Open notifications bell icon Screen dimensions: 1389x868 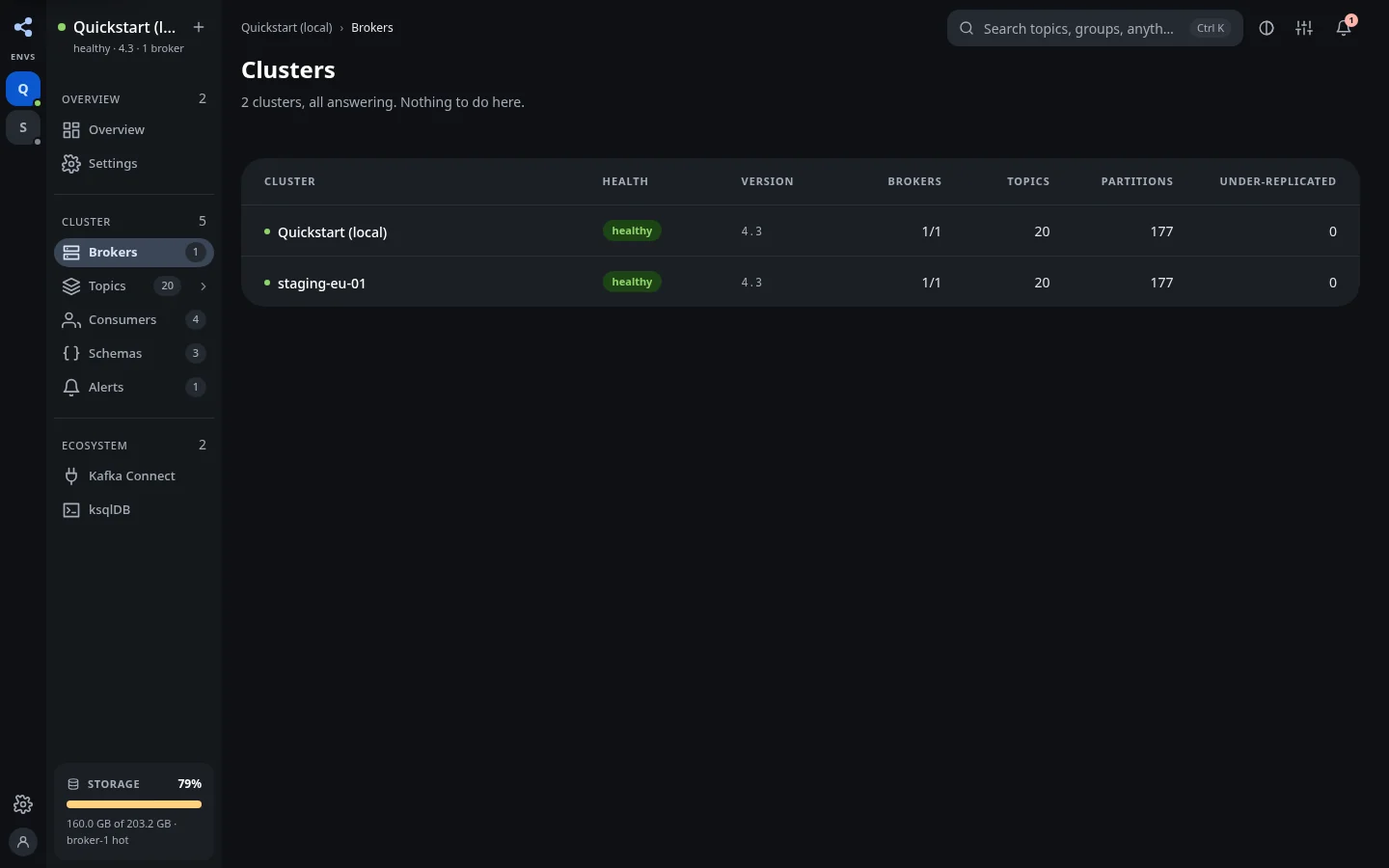1344,28
